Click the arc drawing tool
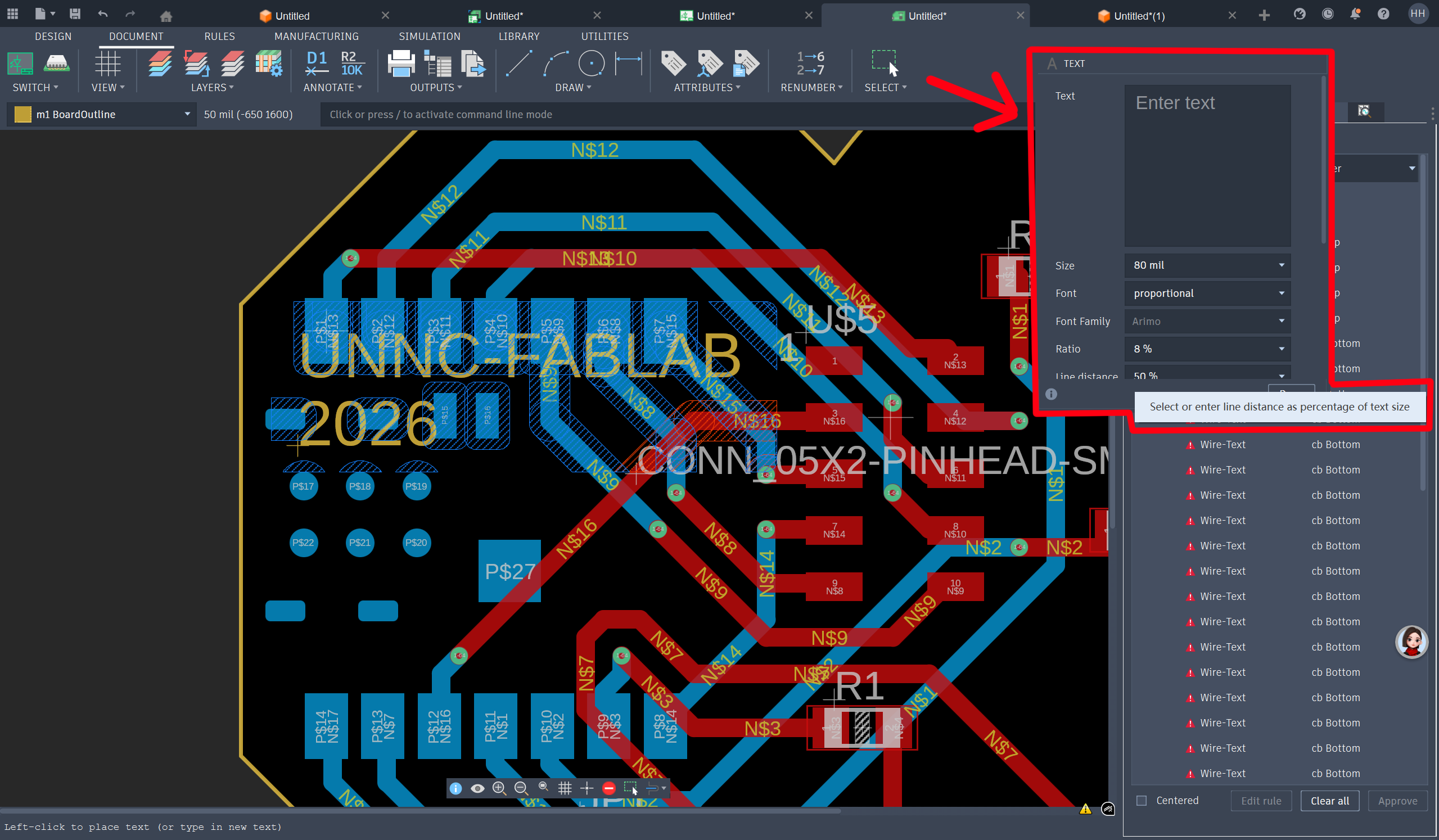 click(x=555, y=63)
